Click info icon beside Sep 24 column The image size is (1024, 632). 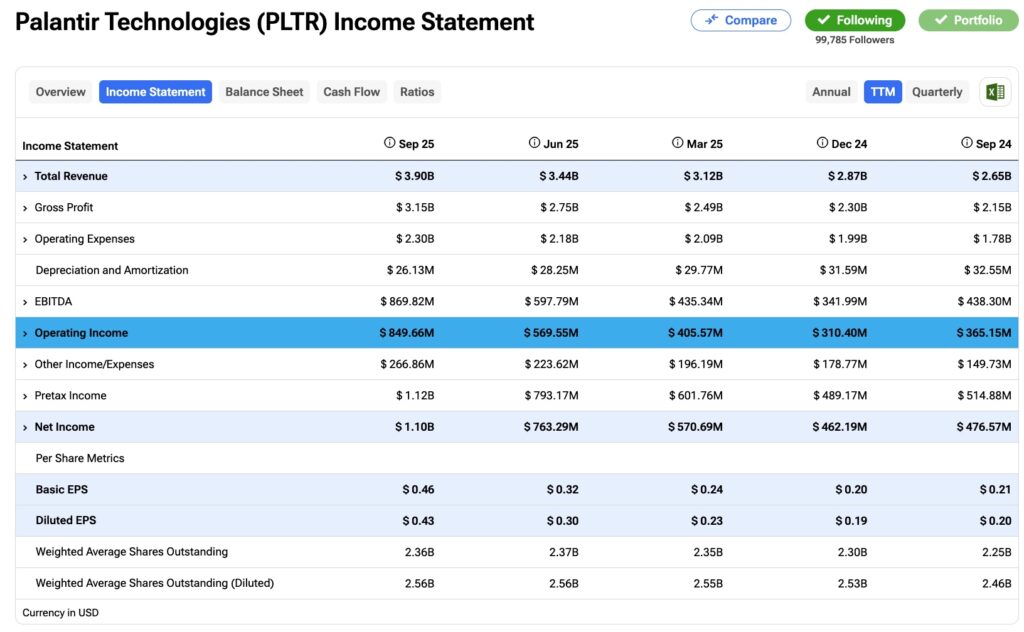coord(967,143)
